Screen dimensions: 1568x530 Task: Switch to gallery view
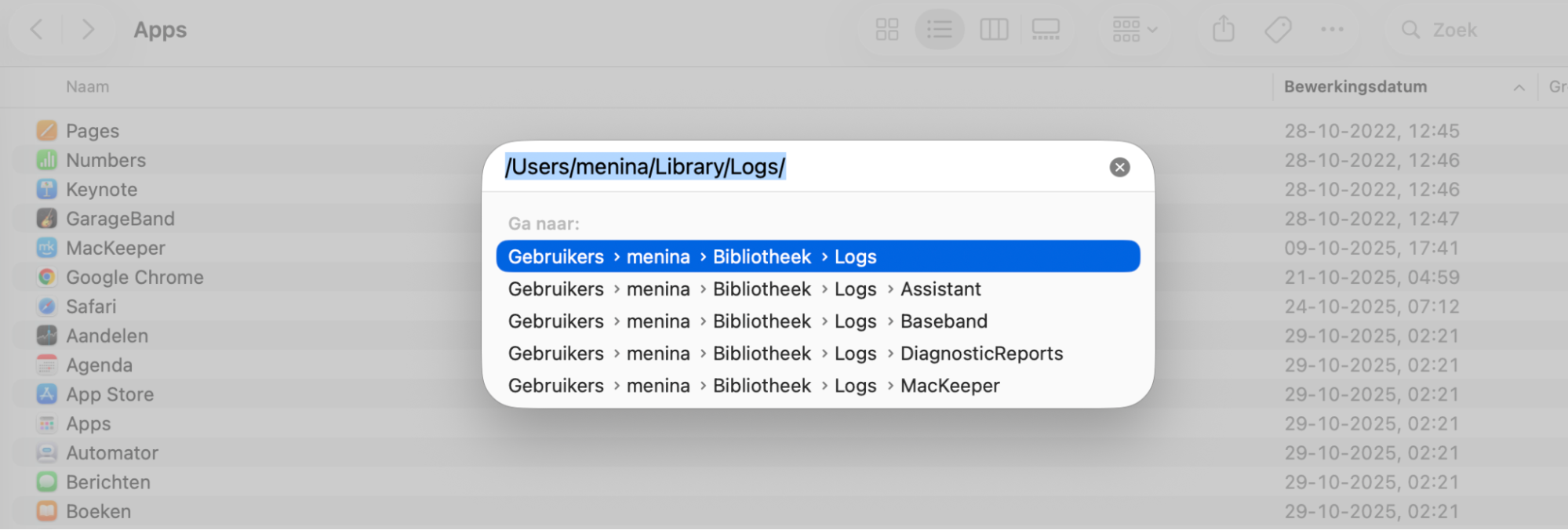1046,30
